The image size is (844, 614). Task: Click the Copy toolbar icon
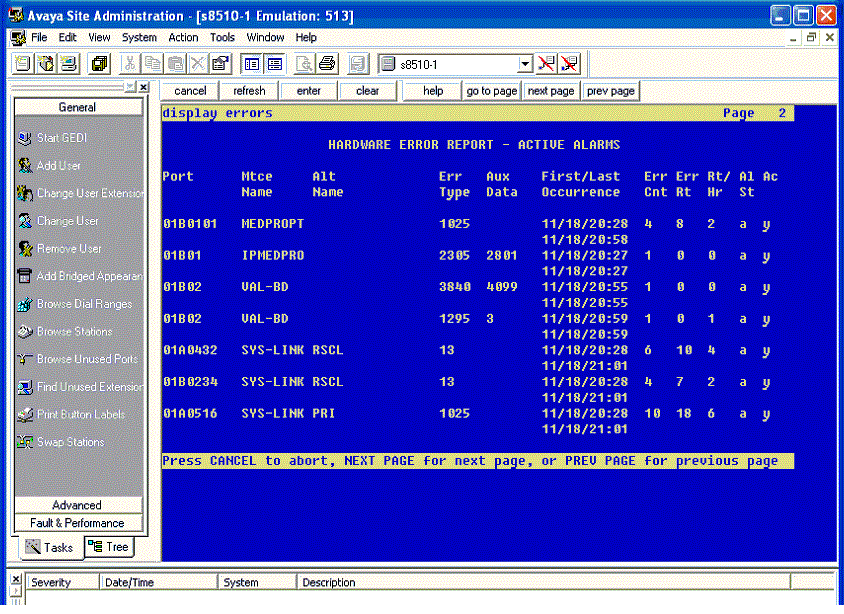(x=152, y=64)
